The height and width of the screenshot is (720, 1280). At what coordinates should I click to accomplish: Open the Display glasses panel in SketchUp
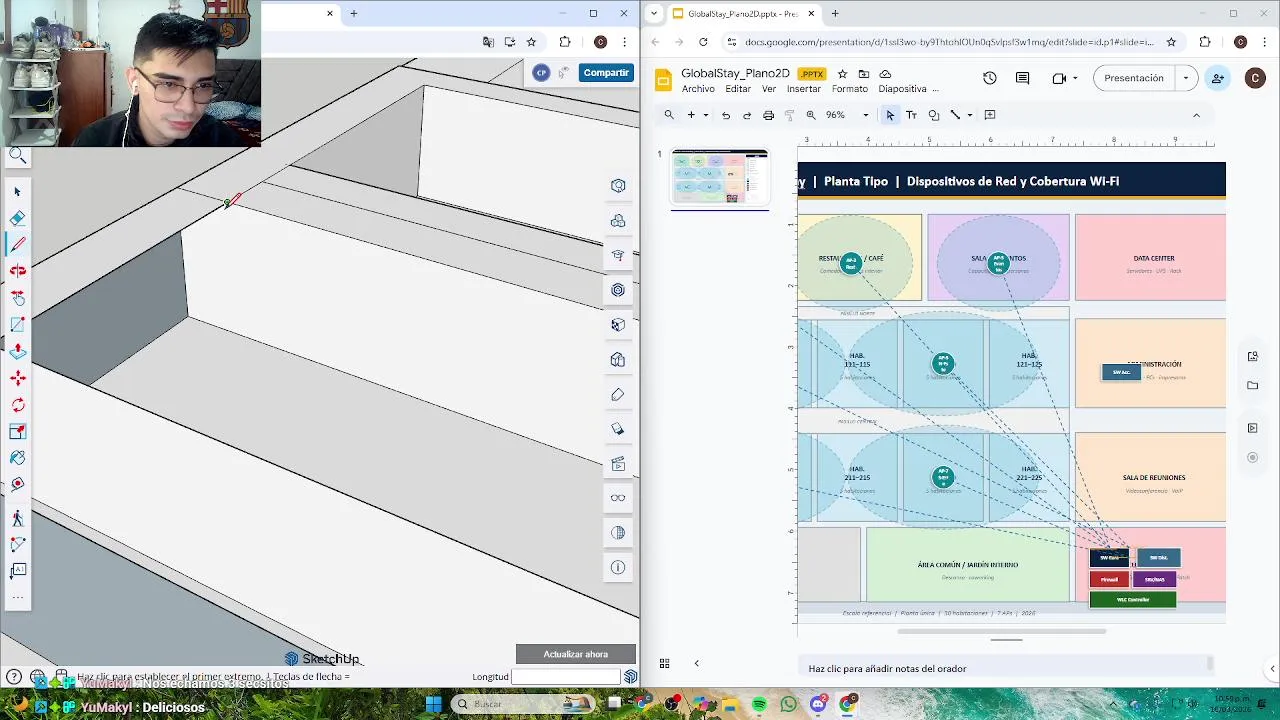coord(618,498)
